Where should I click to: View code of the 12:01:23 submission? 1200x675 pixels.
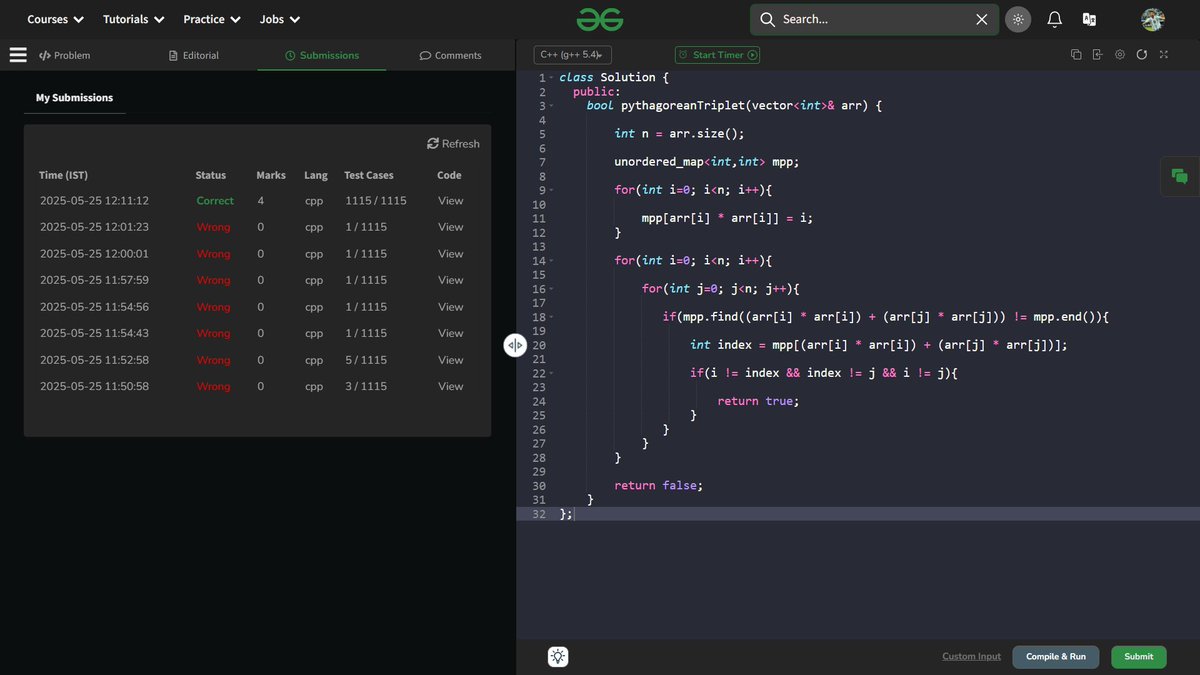[x=451, y=227]
